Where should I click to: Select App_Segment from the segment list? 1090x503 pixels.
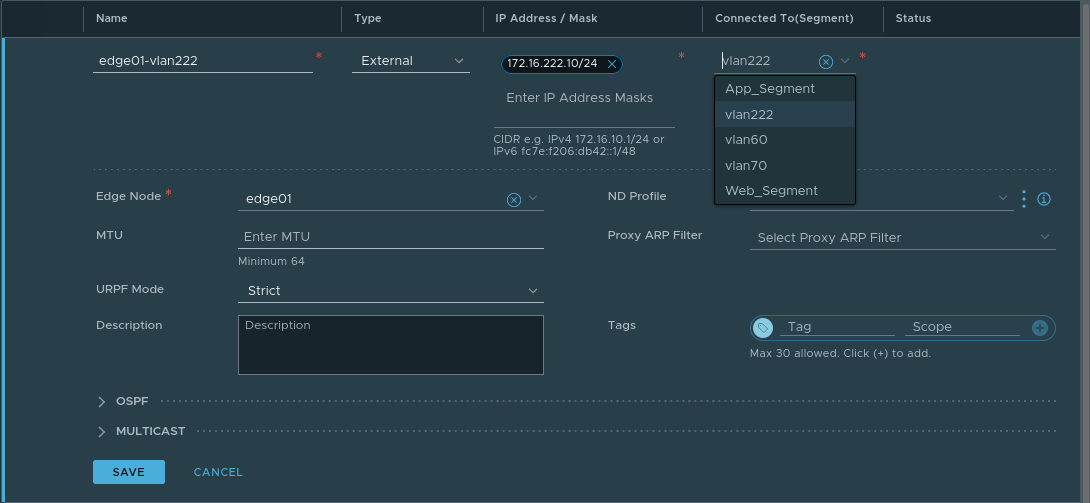pyautogui.click(x=770, y=89)
